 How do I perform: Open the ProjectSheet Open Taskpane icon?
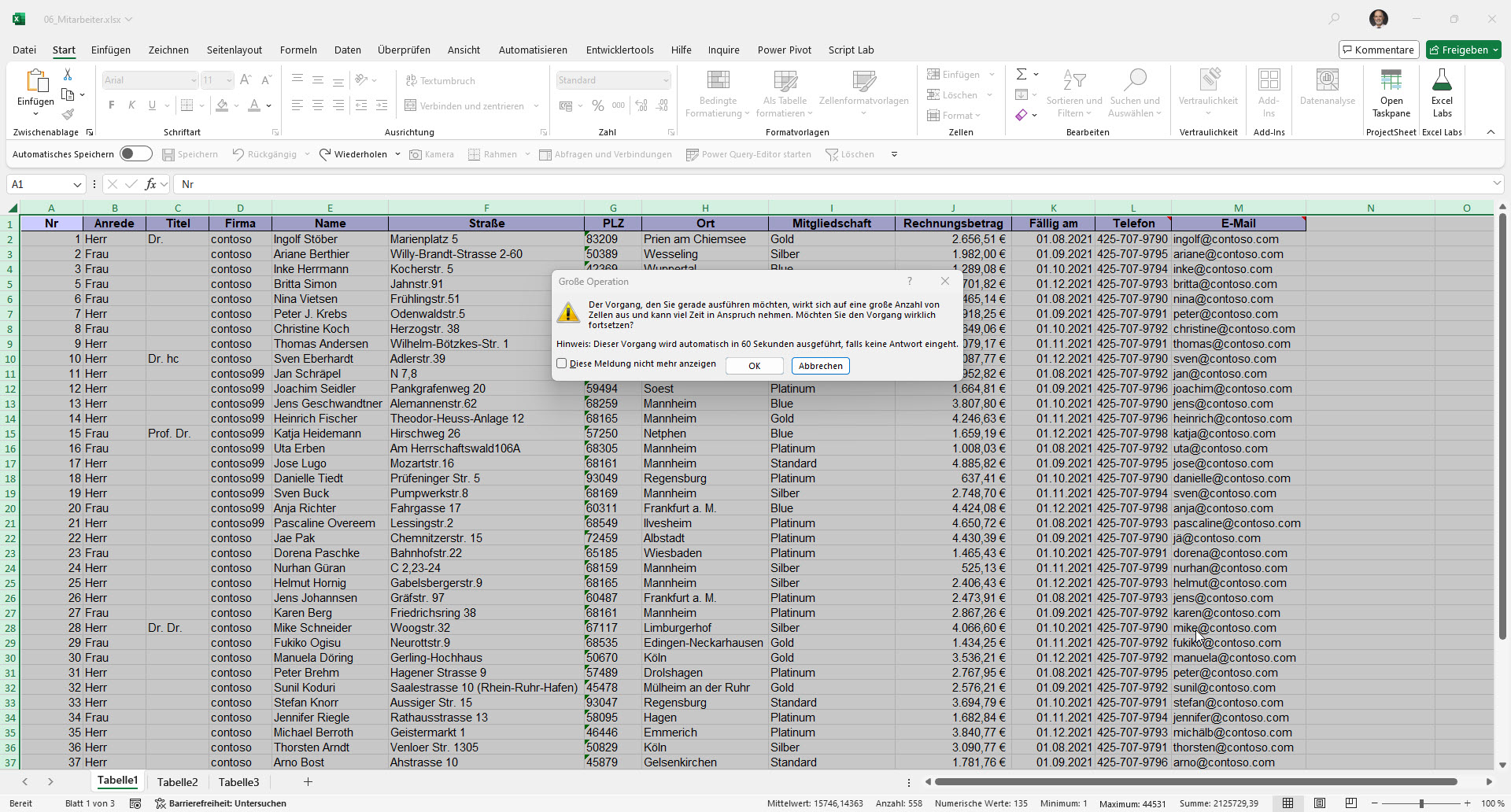click(x=1391, y=80)
